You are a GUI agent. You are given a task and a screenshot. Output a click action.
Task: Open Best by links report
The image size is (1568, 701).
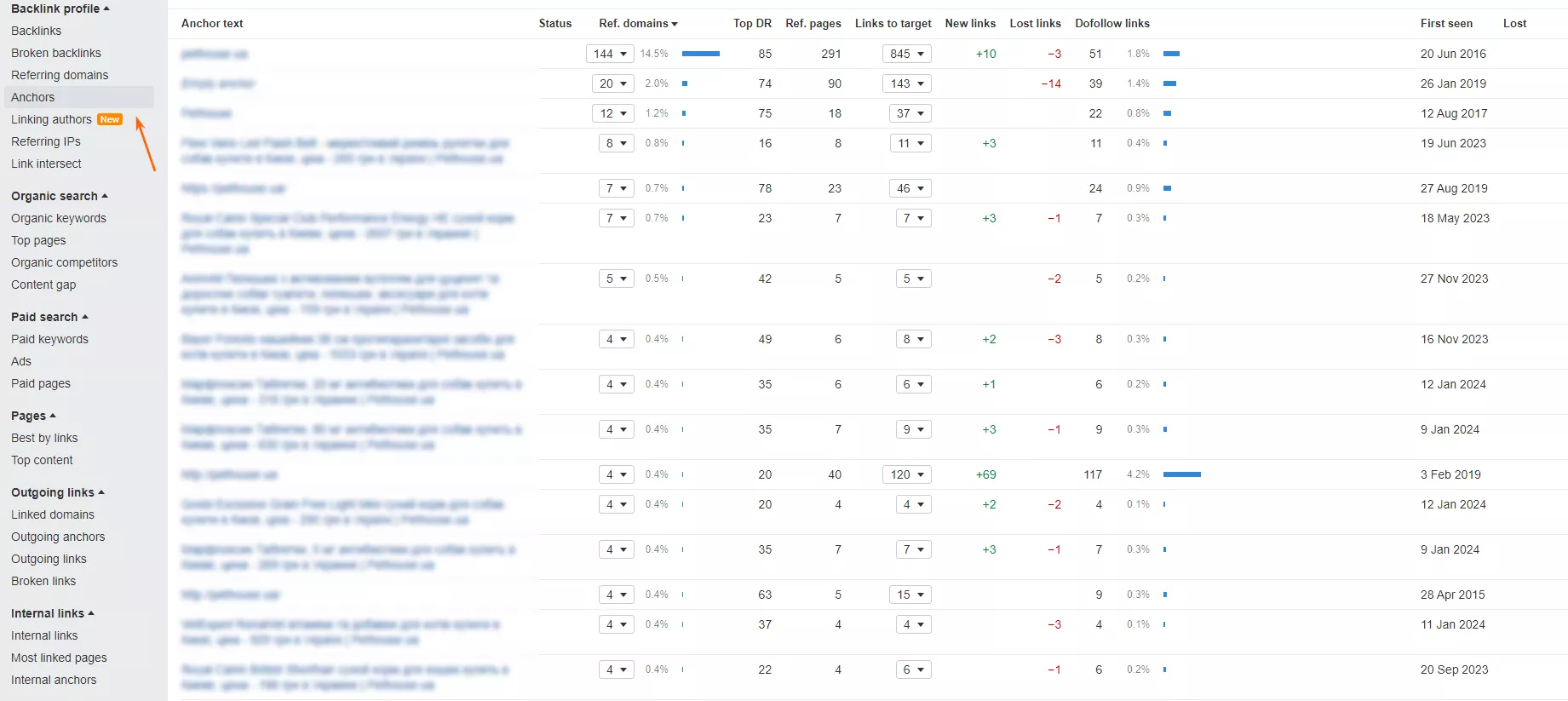[44, 438]
